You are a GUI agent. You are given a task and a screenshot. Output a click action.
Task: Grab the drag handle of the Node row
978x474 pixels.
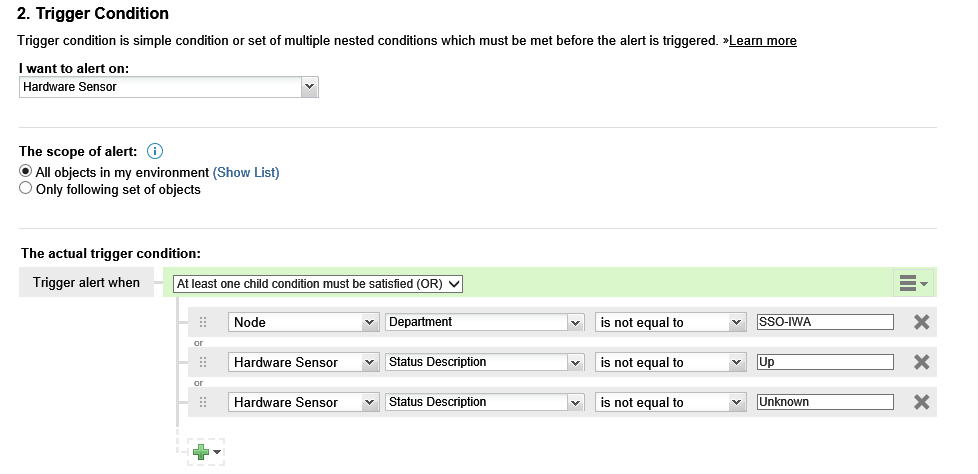click(x=203, y=322)
